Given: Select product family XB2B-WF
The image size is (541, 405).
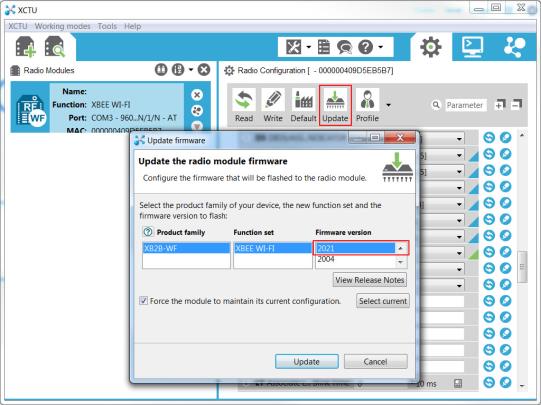Looking at the screenshot, I should 186,248.
